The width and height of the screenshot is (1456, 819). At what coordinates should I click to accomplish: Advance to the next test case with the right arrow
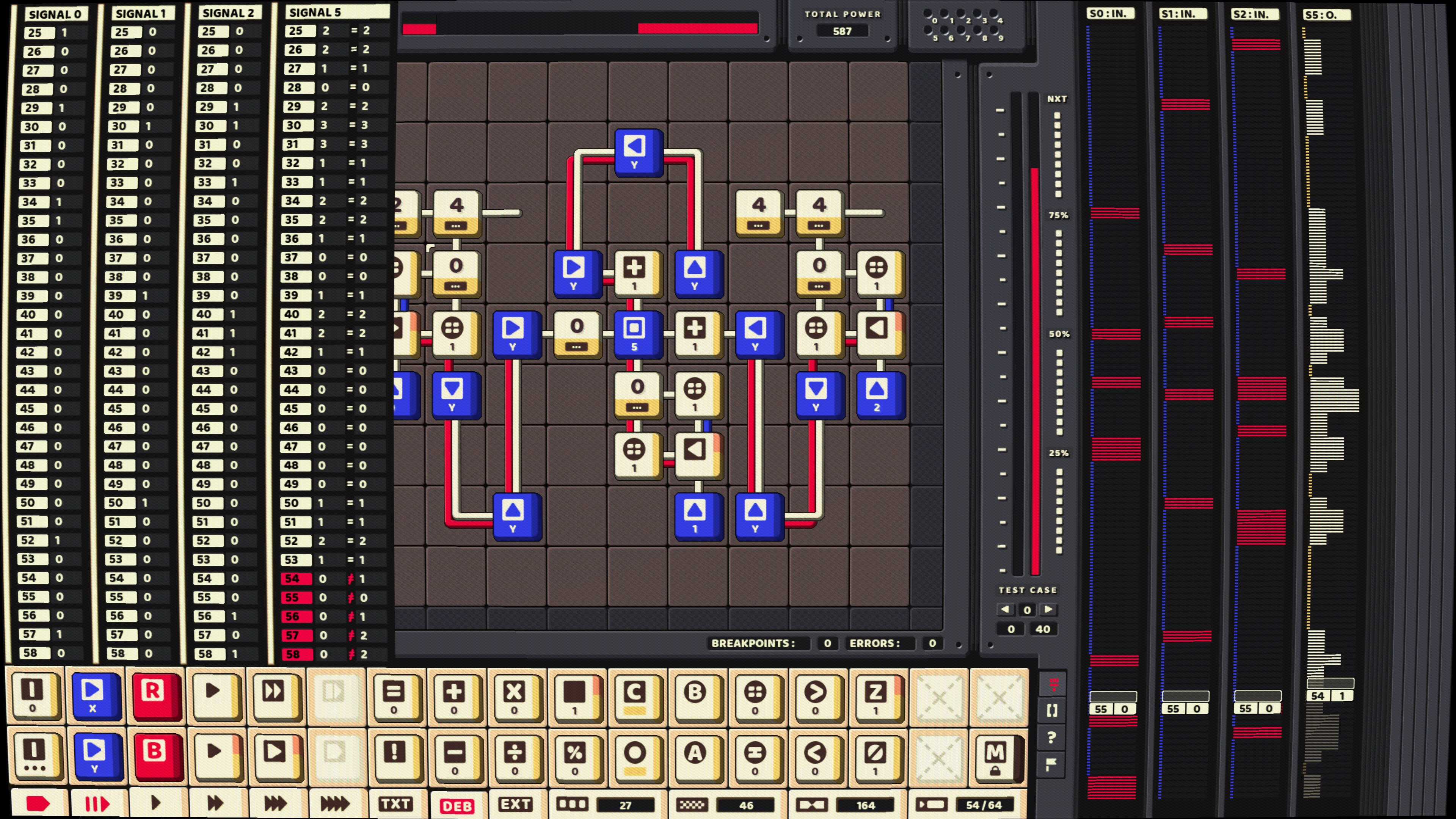pos(1048,610)
